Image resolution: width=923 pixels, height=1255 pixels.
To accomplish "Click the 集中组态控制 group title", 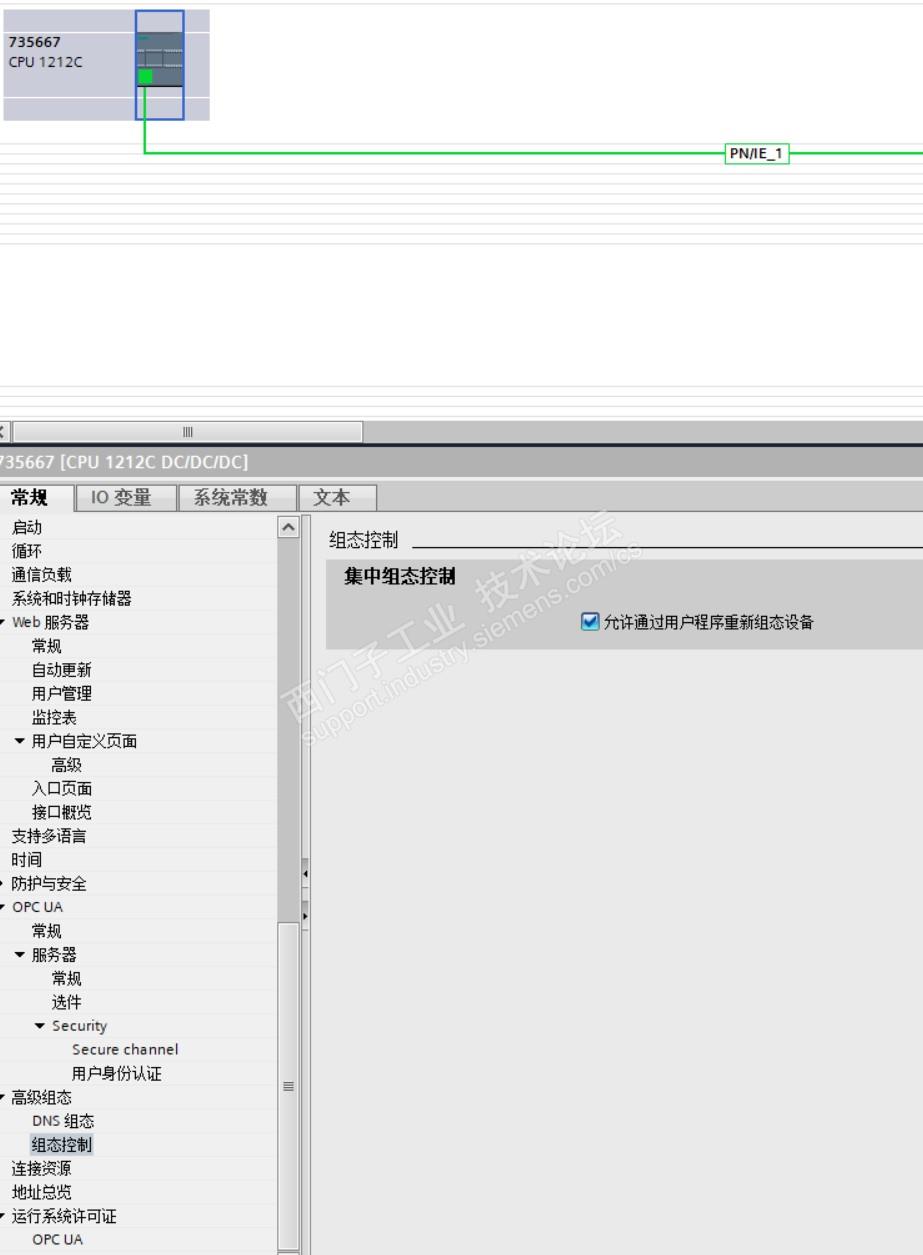I will [400, 577].
